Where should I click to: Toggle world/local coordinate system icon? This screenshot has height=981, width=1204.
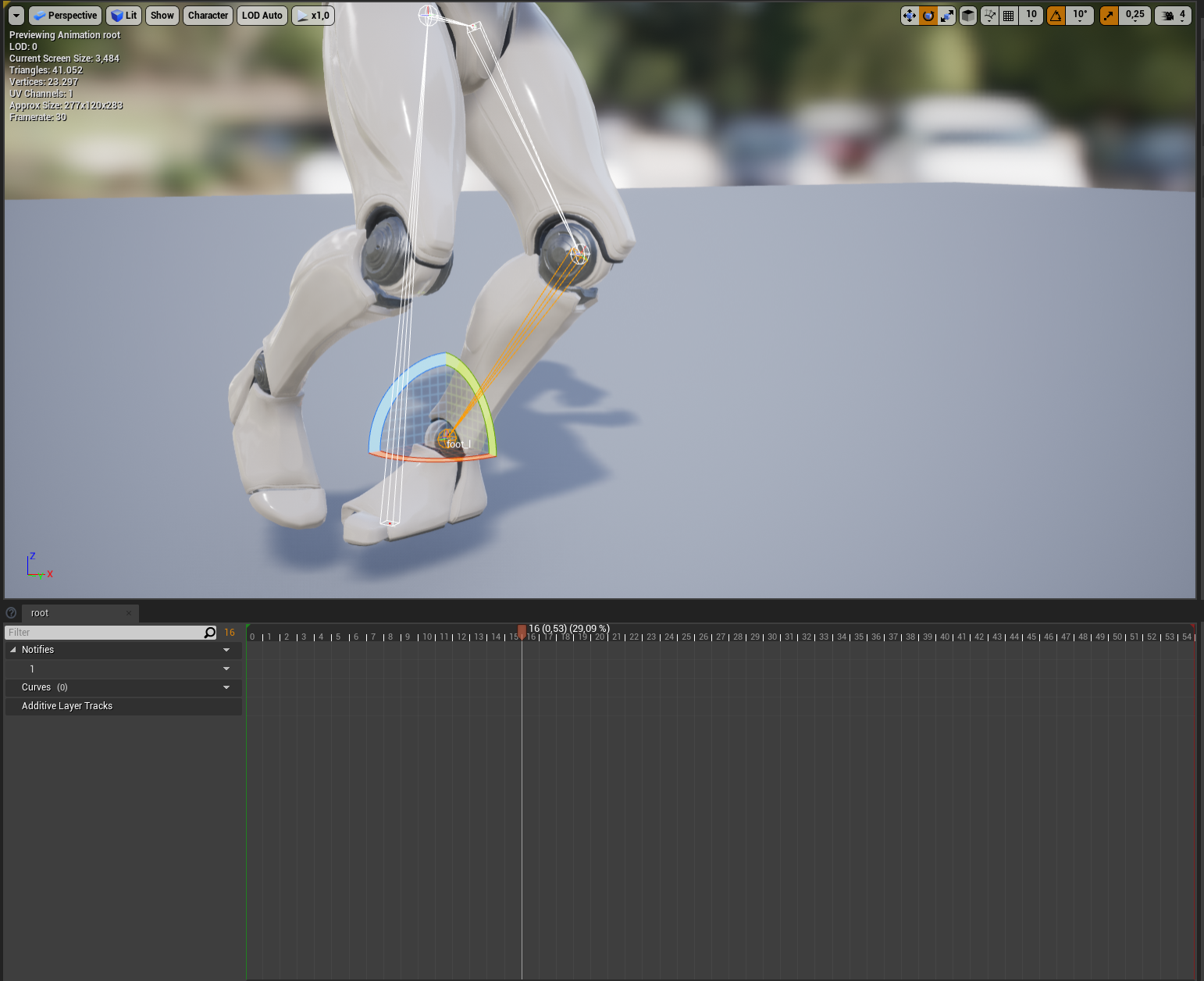(x=967, y=15)
